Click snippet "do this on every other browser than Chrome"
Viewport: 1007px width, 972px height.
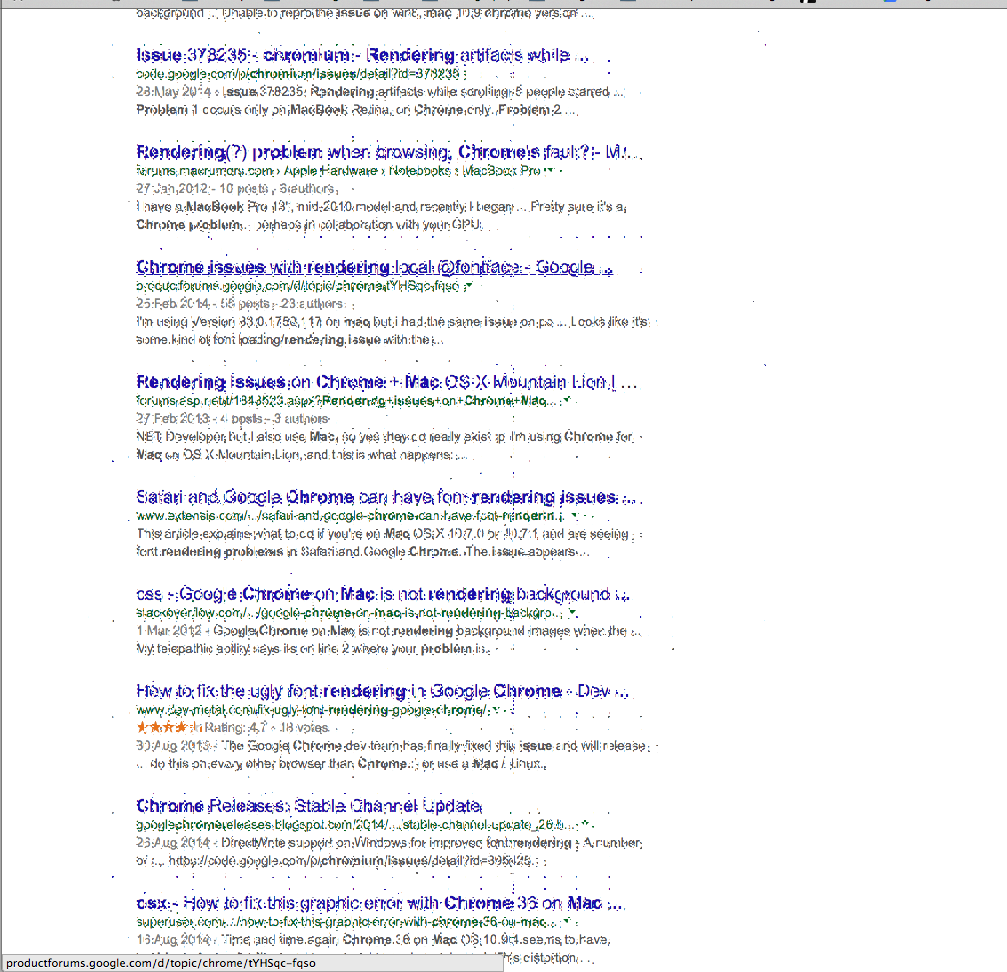click(341, 764)
